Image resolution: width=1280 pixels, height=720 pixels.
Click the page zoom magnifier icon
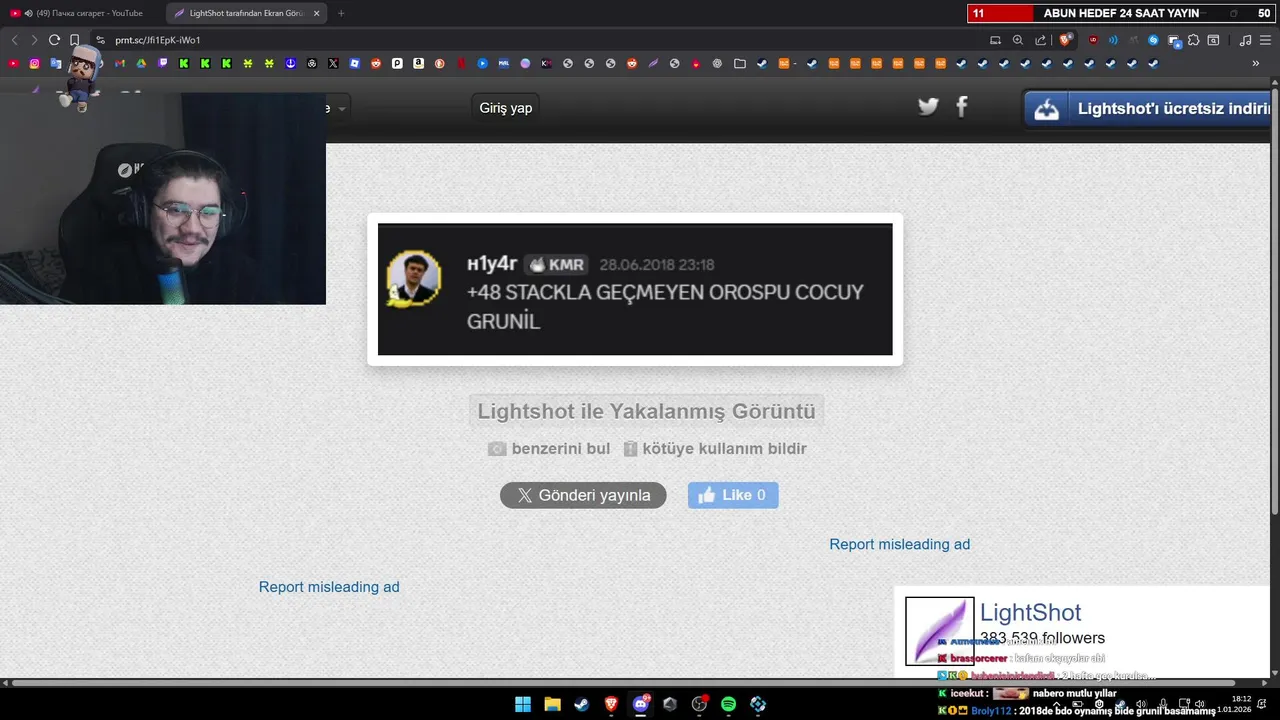point(1018,40)
